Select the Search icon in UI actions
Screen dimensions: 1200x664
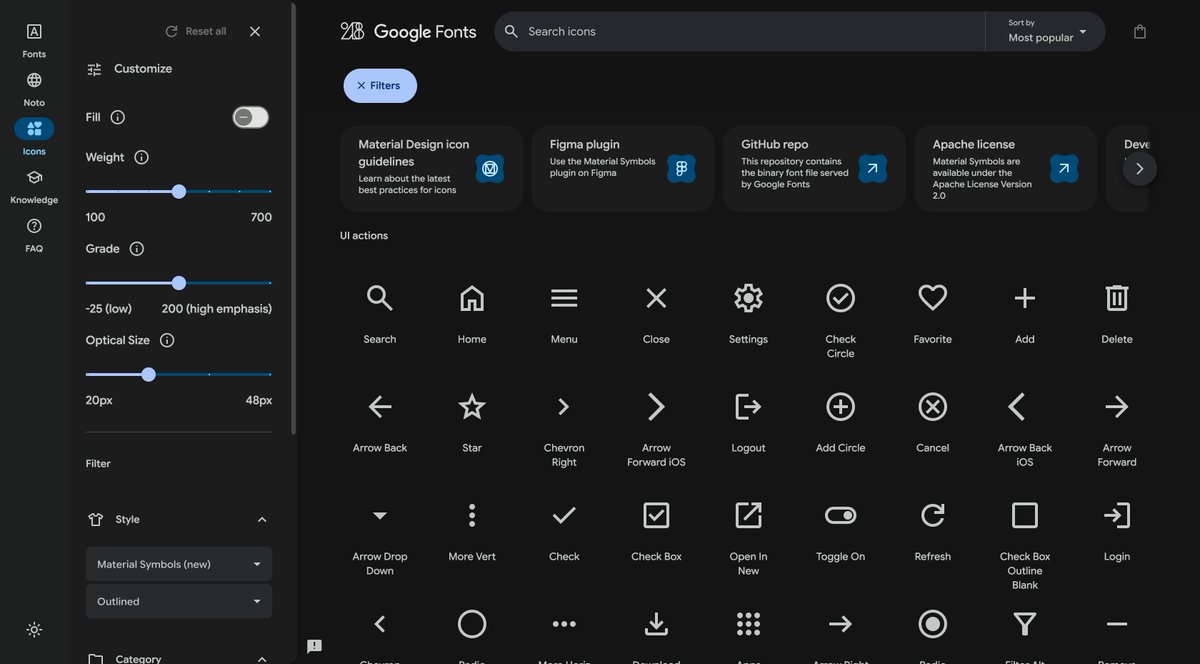click(380, 298)
